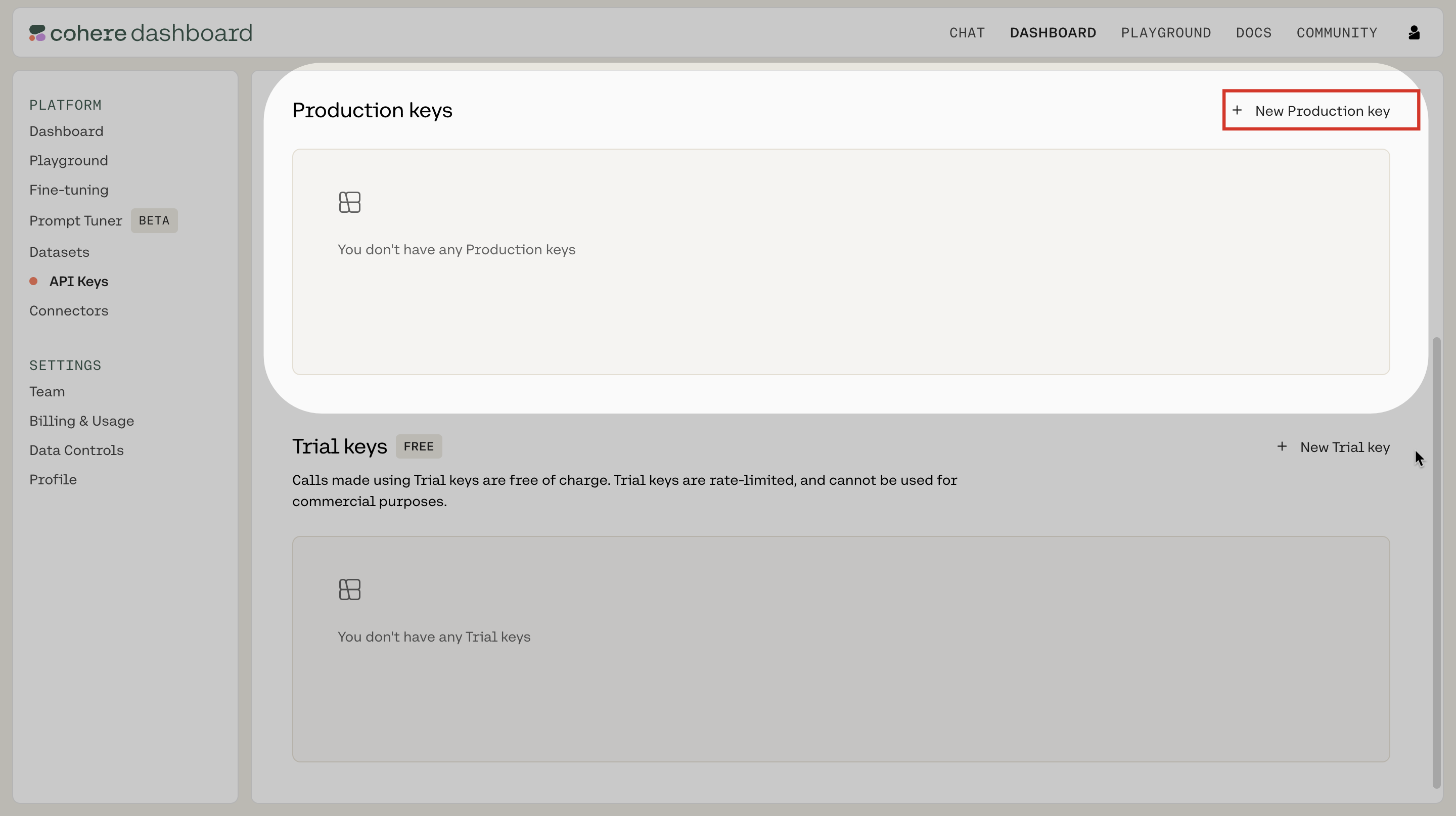Click the SETTINGS section label

pos(65,366)
